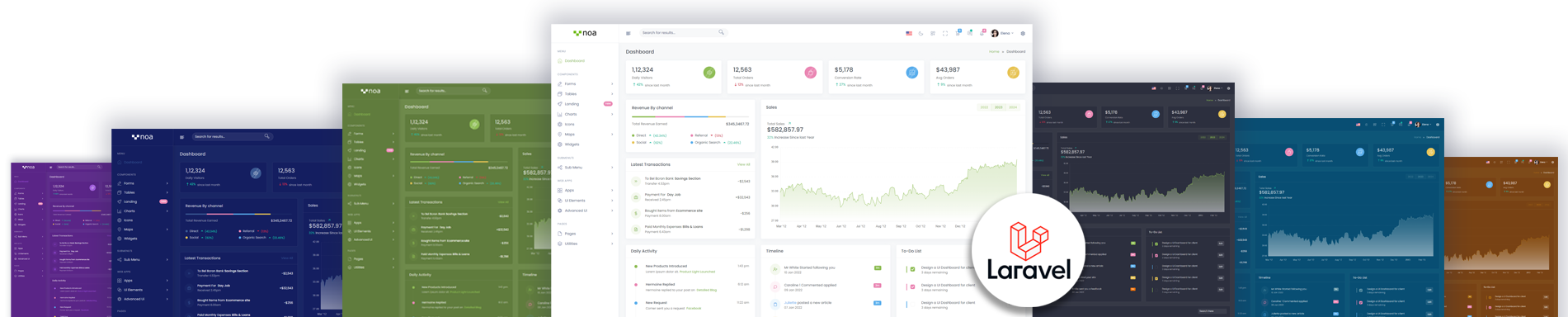Screen dimensions: 1568x317
Task: Click the Home breadcrumb link
Action: 994,51
